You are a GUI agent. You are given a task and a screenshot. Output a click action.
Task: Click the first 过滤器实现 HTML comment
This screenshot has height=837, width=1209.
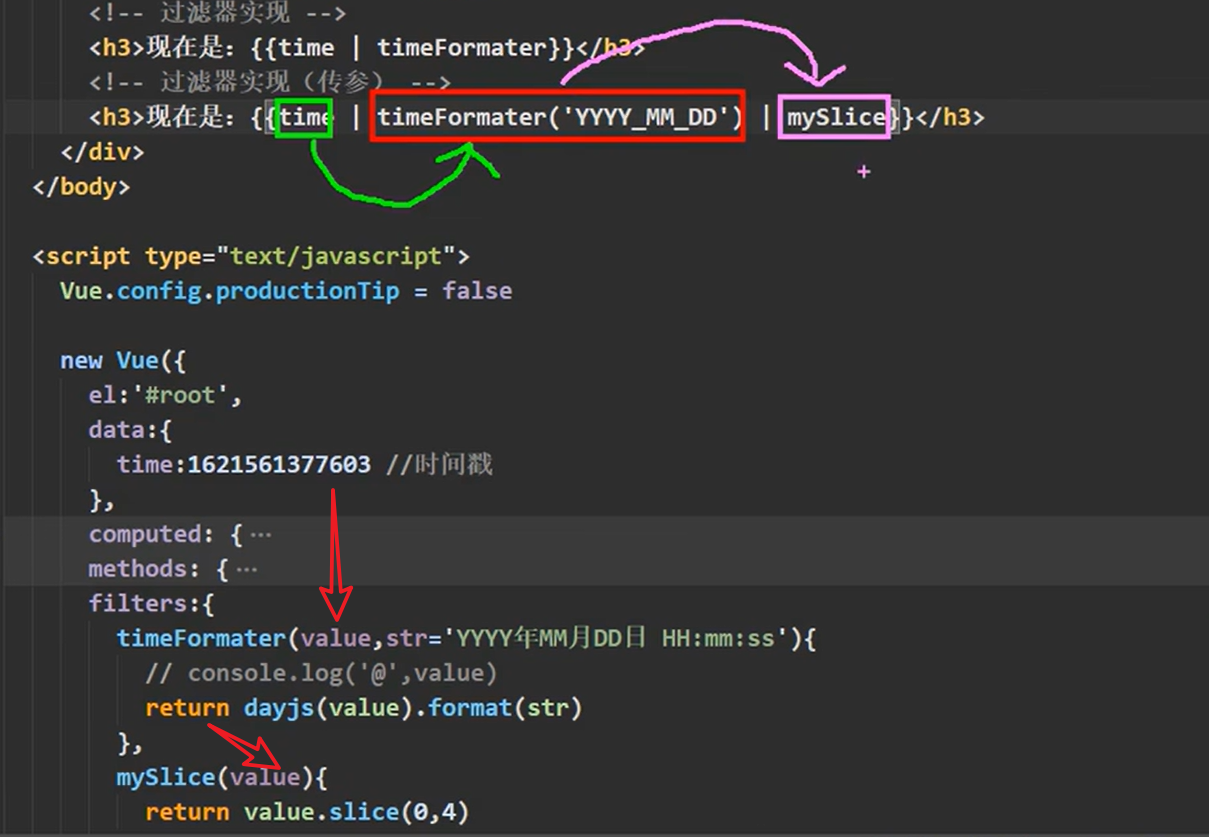point(216,14)
